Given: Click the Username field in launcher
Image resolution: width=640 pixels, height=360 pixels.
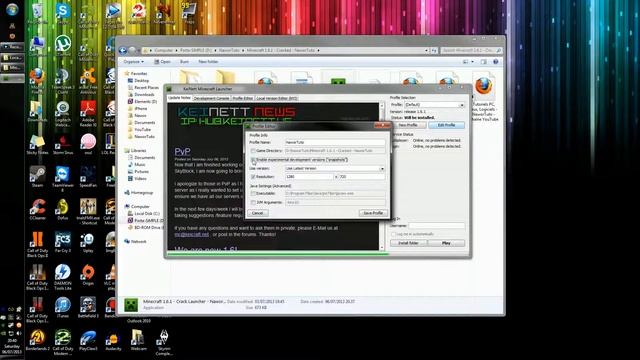Looking at the screenshot, I should click(437, 226).
